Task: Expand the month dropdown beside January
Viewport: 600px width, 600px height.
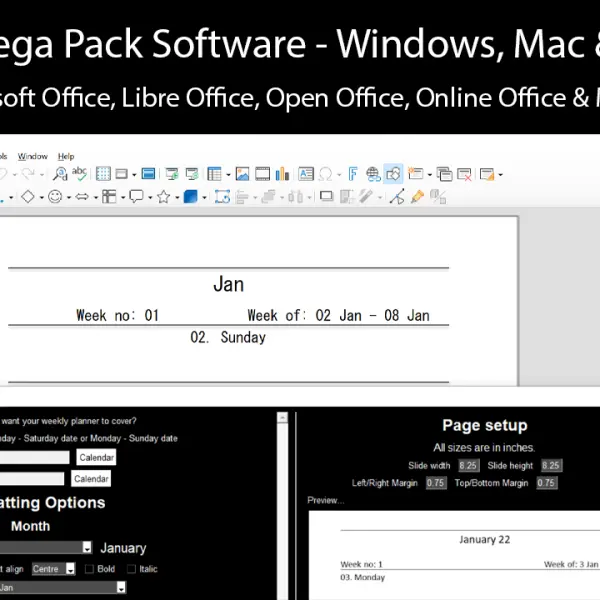Action: [87, 548]
